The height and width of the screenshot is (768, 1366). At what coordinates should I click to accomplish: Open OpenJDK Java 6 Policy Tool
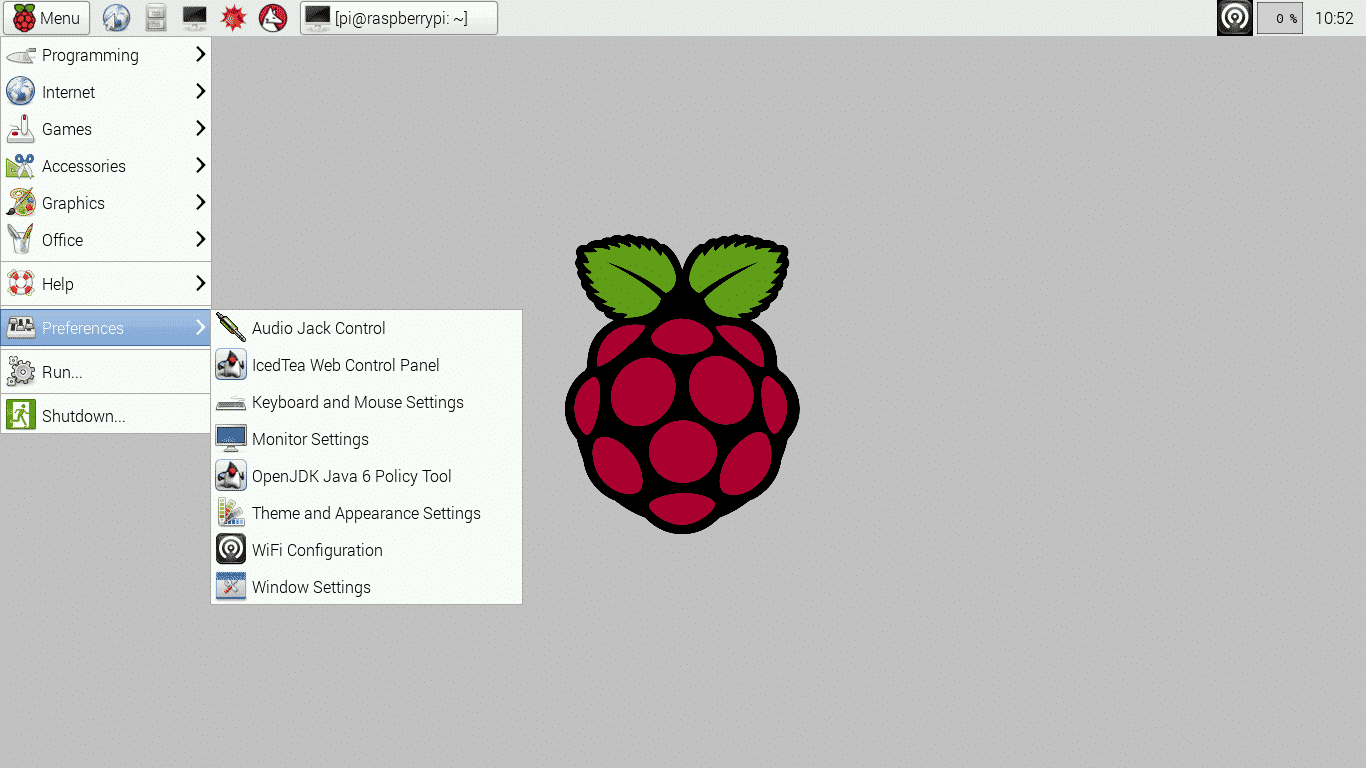click(367, 476)
